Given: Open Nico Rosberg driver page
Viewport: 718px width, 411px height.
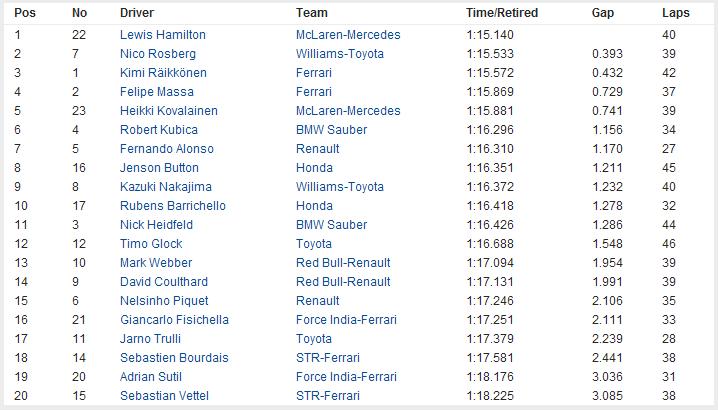Looking at the screenshot, I should tap(158, 53).
